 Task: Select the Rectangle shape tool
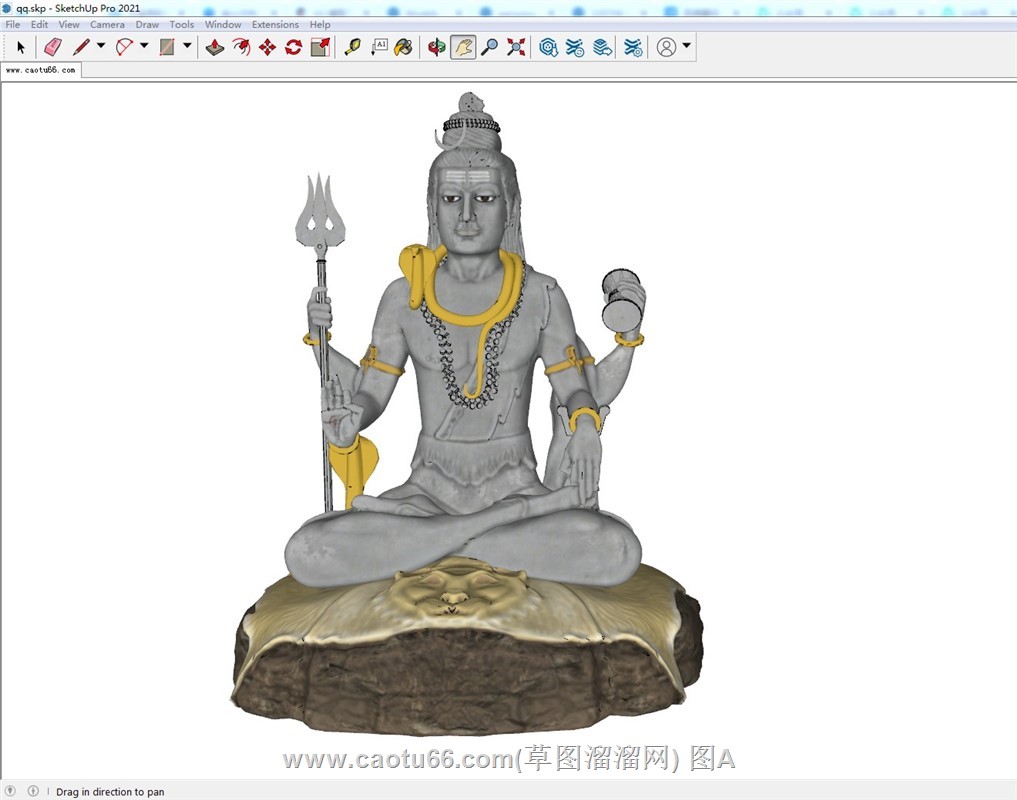coord(167,47)
